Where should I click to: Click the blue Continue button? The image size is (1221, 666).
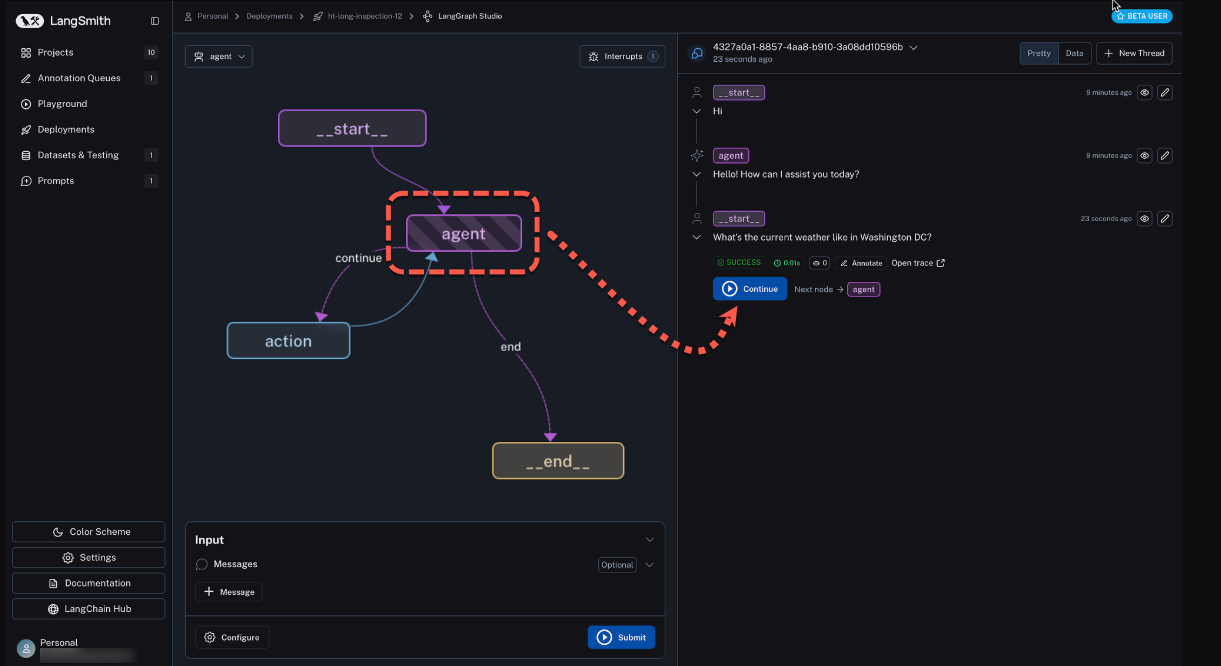(x=750, y=289)
